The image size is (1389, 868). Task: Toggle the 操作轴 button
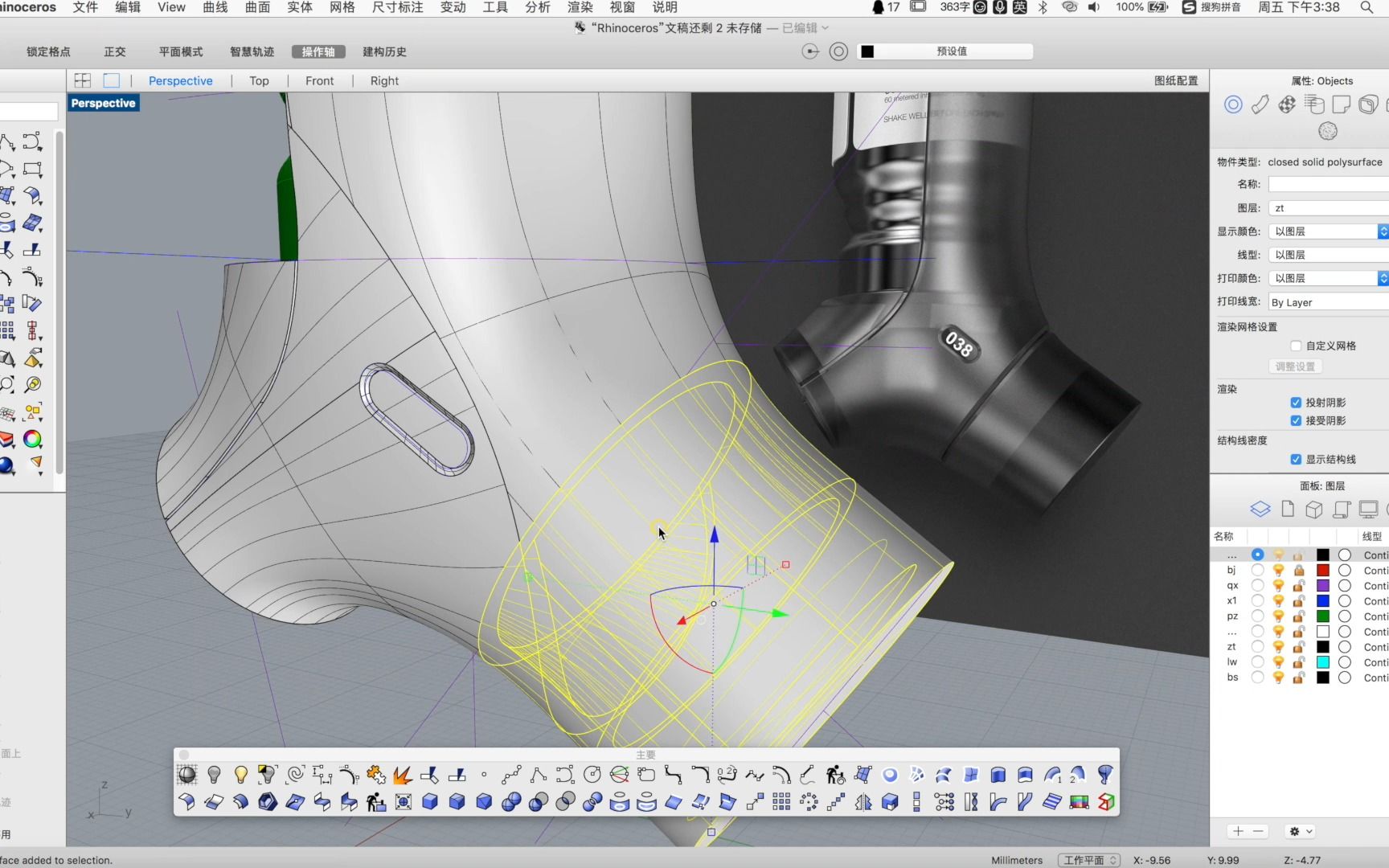coord(318,51)
